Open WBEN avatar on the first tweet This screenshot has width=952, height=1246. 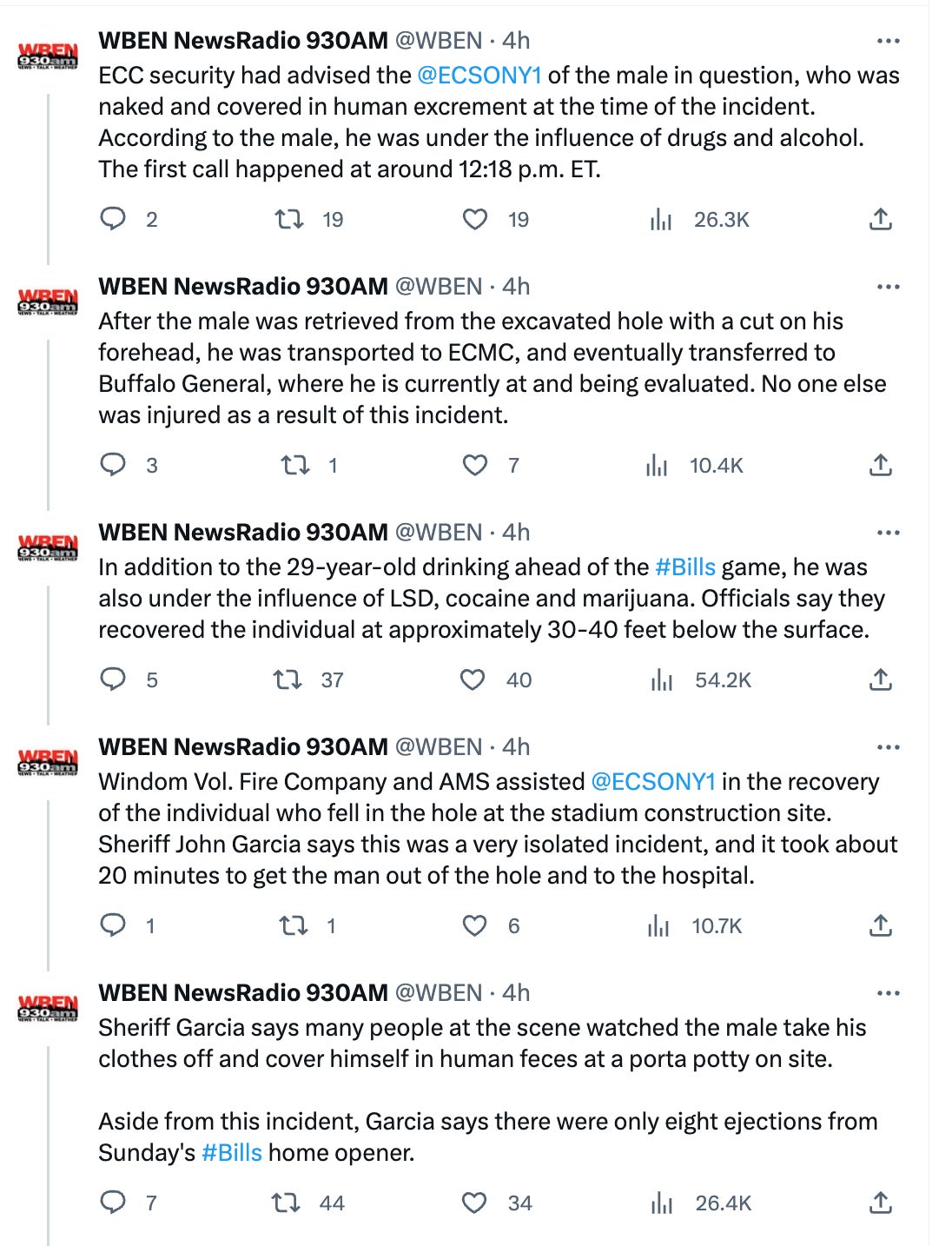click(48, 55)
